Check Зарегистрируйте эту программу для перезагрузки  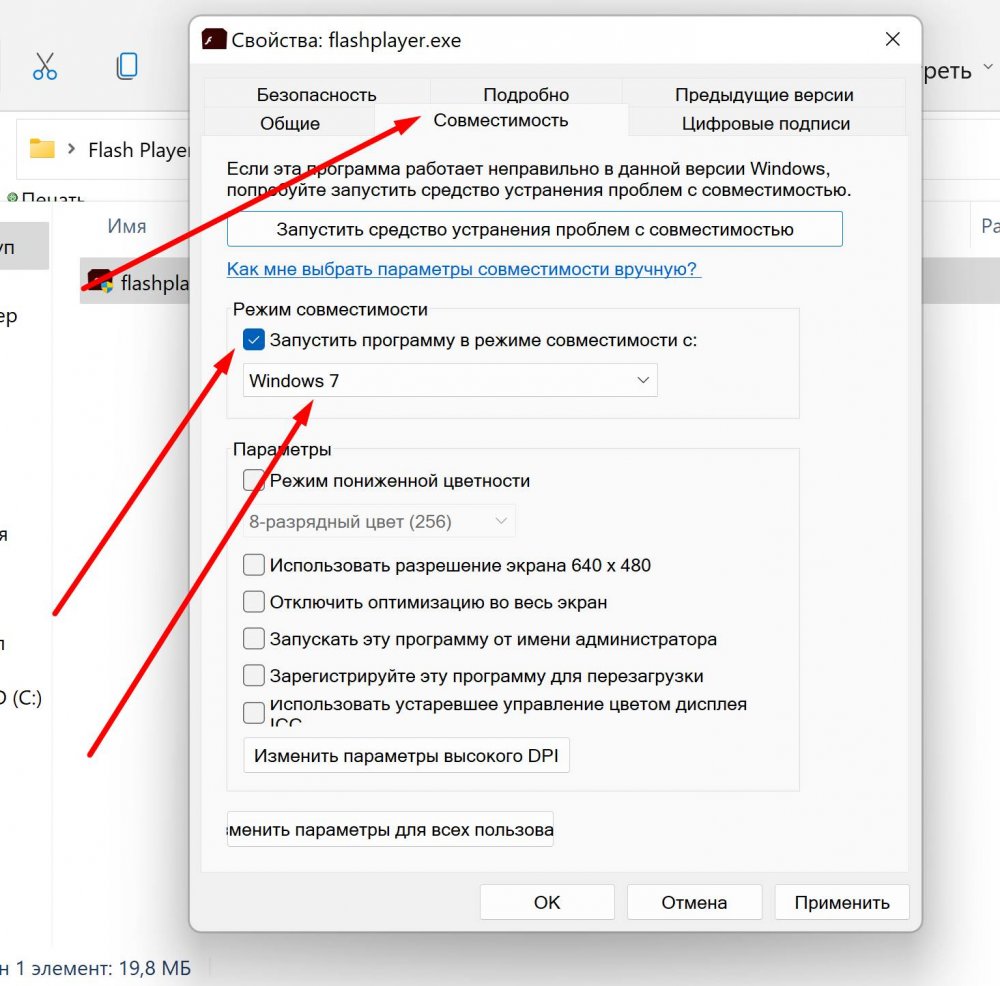click(x=254, y=675)
